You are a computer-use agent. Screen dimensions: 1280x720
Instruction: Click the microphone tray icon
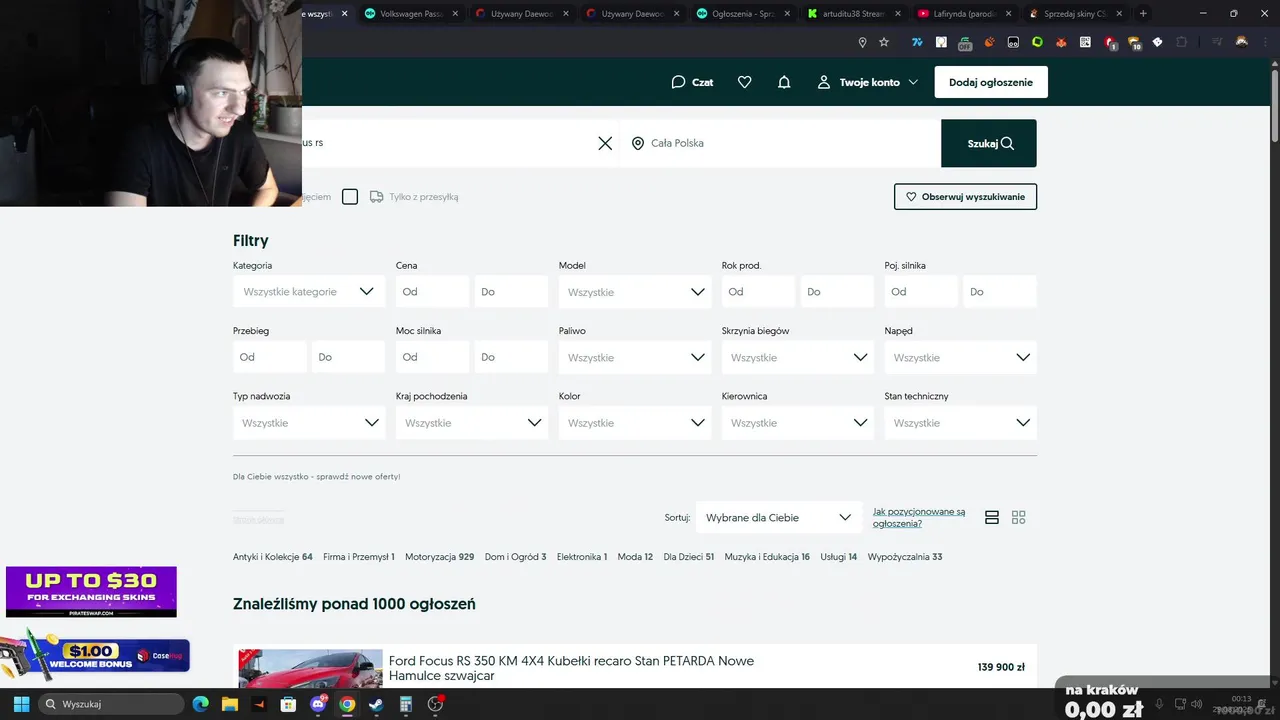click(1159, 704)
